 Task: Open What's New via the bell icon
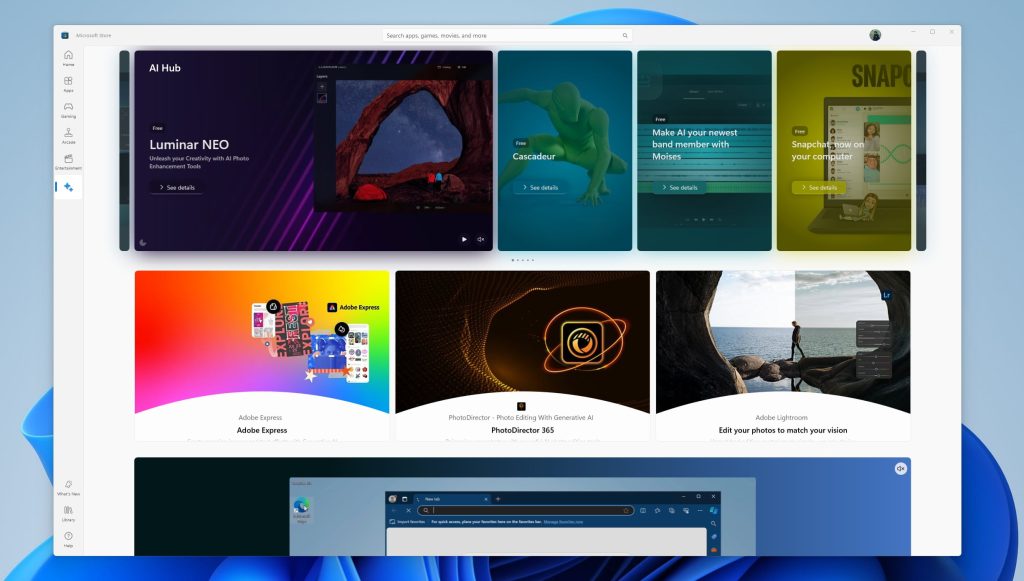tap(68, 486)
